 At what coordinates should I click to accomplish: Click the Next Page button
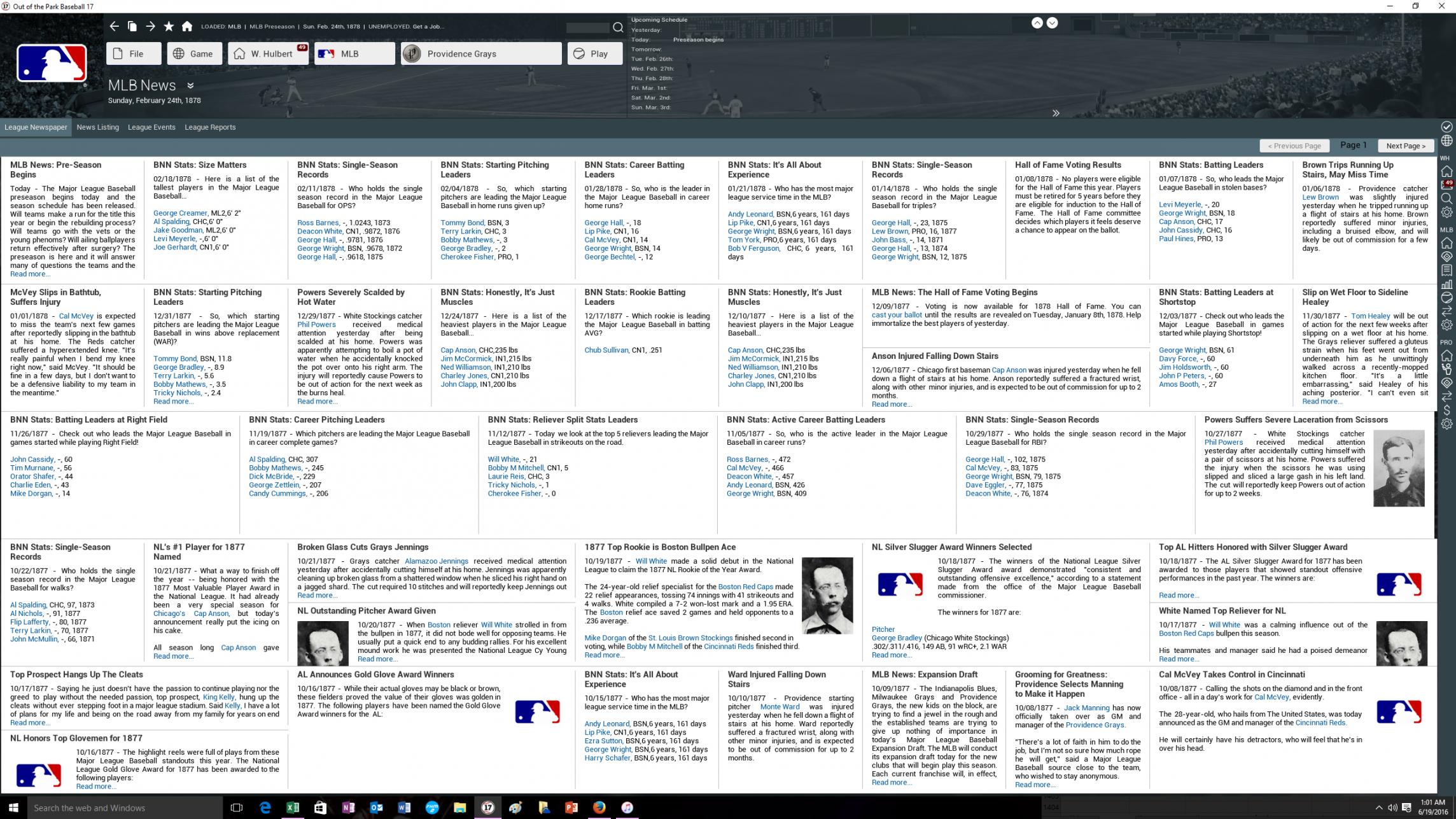pyautogui.click(x=1406, y=146)
